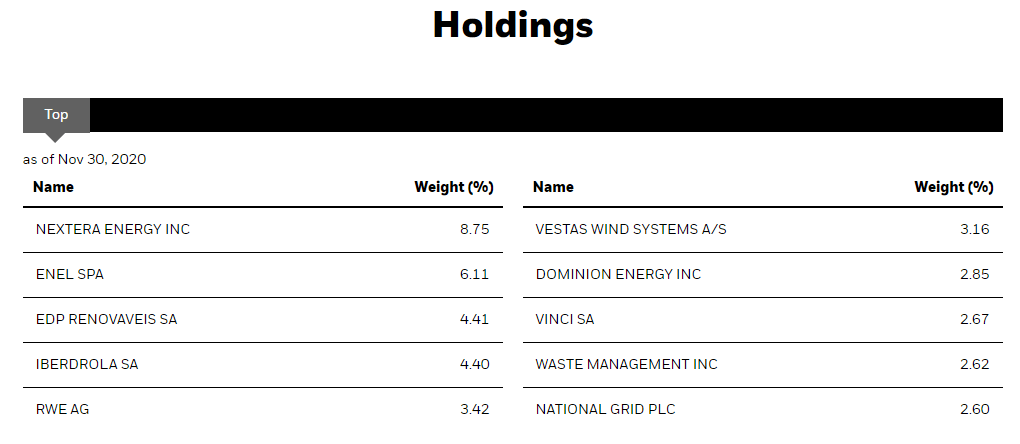The image size is (1020, 444).
Task: Click right table Name column header
Action: 553,187
